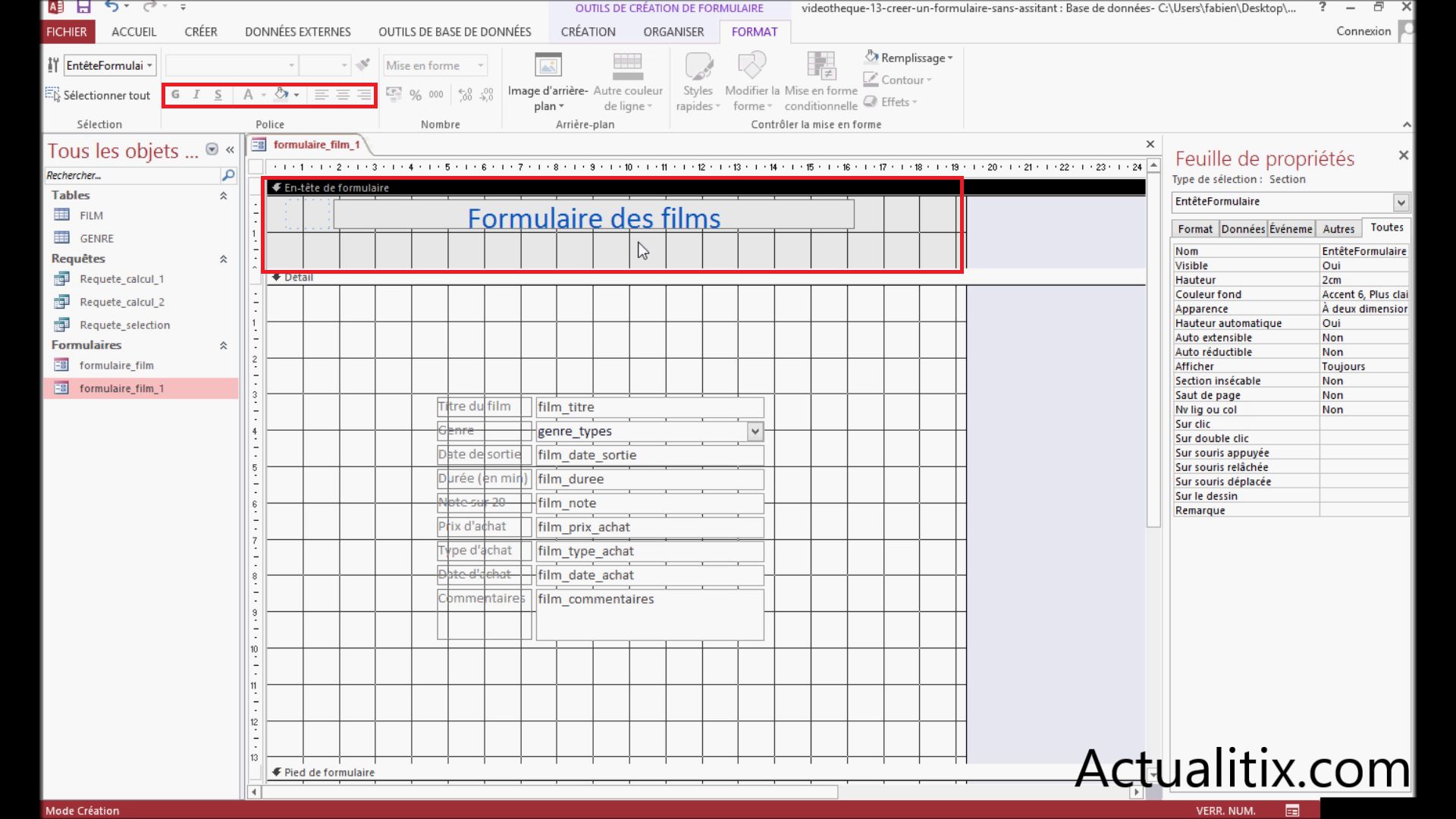1456x819 pixels.
Task: Click the font color A icon
Action: [x=248, y=95]
